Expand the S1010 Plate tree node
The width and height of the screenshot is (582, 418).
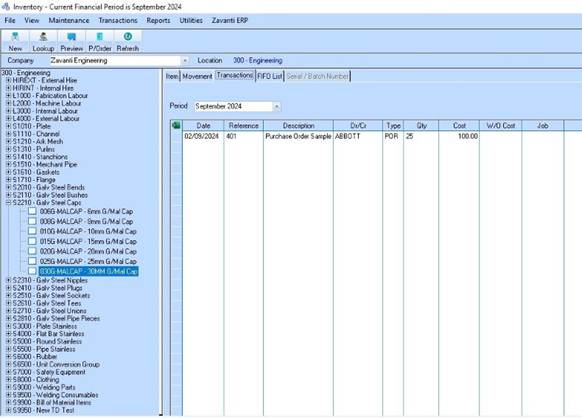pyautogui.click(x=8, y=126)
